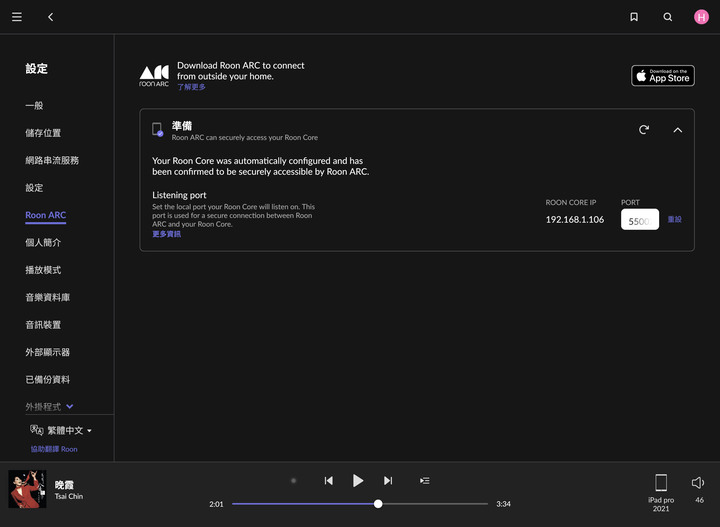The image size is (720, 527).
Task: Download Roon ARC on the App Store
Action: (663, 76)
